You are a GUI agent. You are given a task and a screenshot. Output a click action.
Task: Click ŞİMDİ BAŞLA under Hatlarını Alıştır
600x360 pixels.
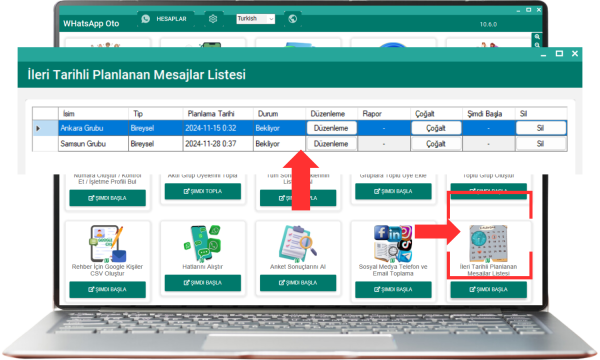[x=203, y=283]
